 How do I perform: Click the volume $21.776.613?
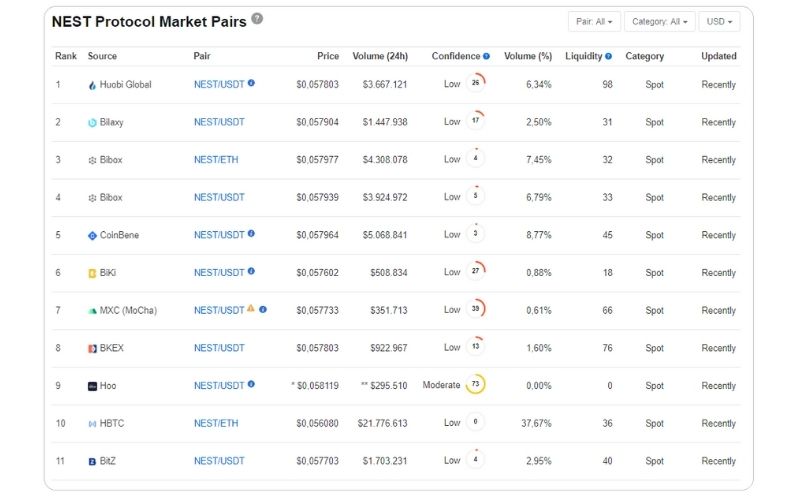click(x=383, y=423)
